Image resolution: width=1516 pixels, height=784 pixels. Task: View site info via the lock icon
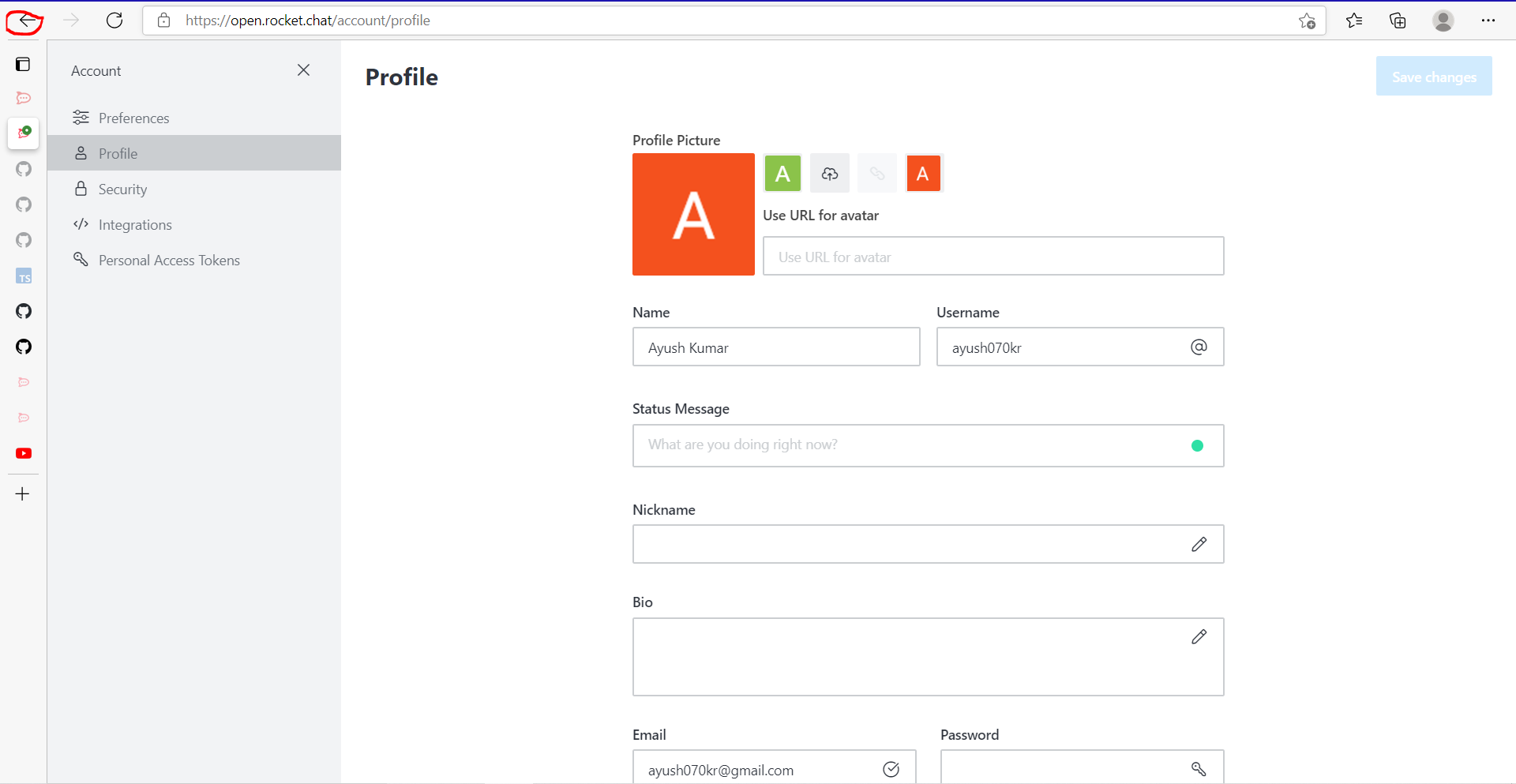[x=163, y=21]
